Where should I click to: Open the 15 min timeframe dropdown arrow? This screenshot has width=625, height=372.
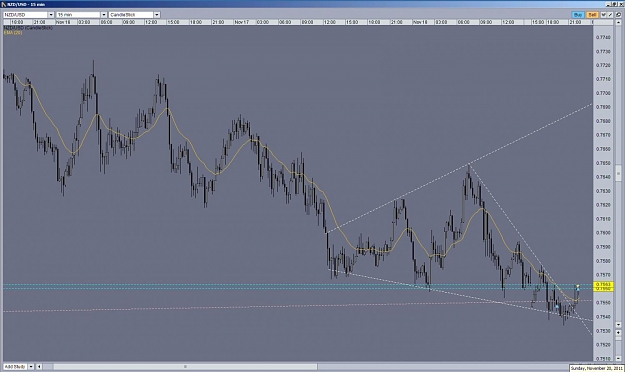click(104, 15)
